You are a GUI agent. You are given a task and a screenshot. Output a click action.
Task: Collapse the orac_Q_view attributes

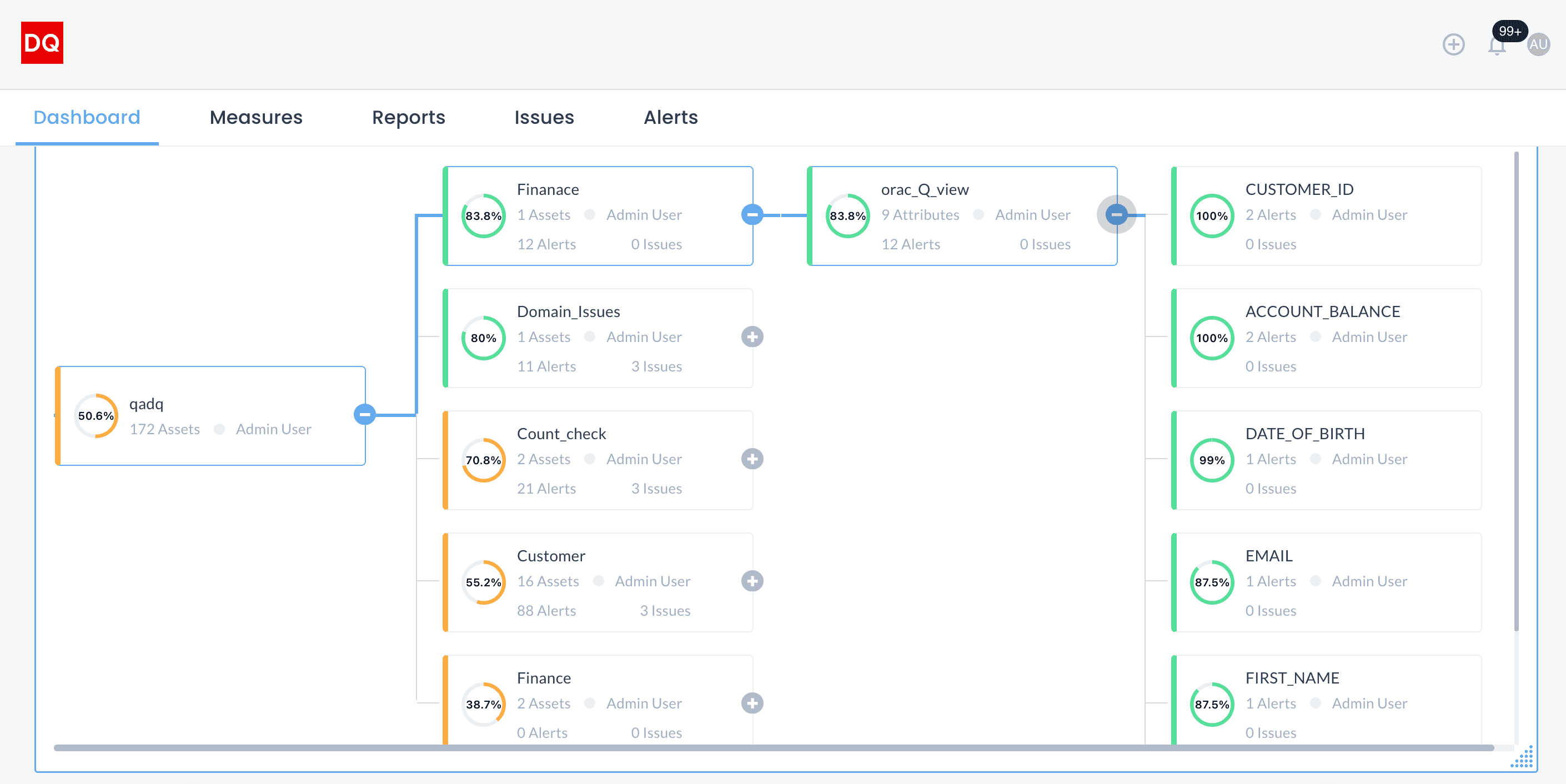click(x=1116, y=214)
